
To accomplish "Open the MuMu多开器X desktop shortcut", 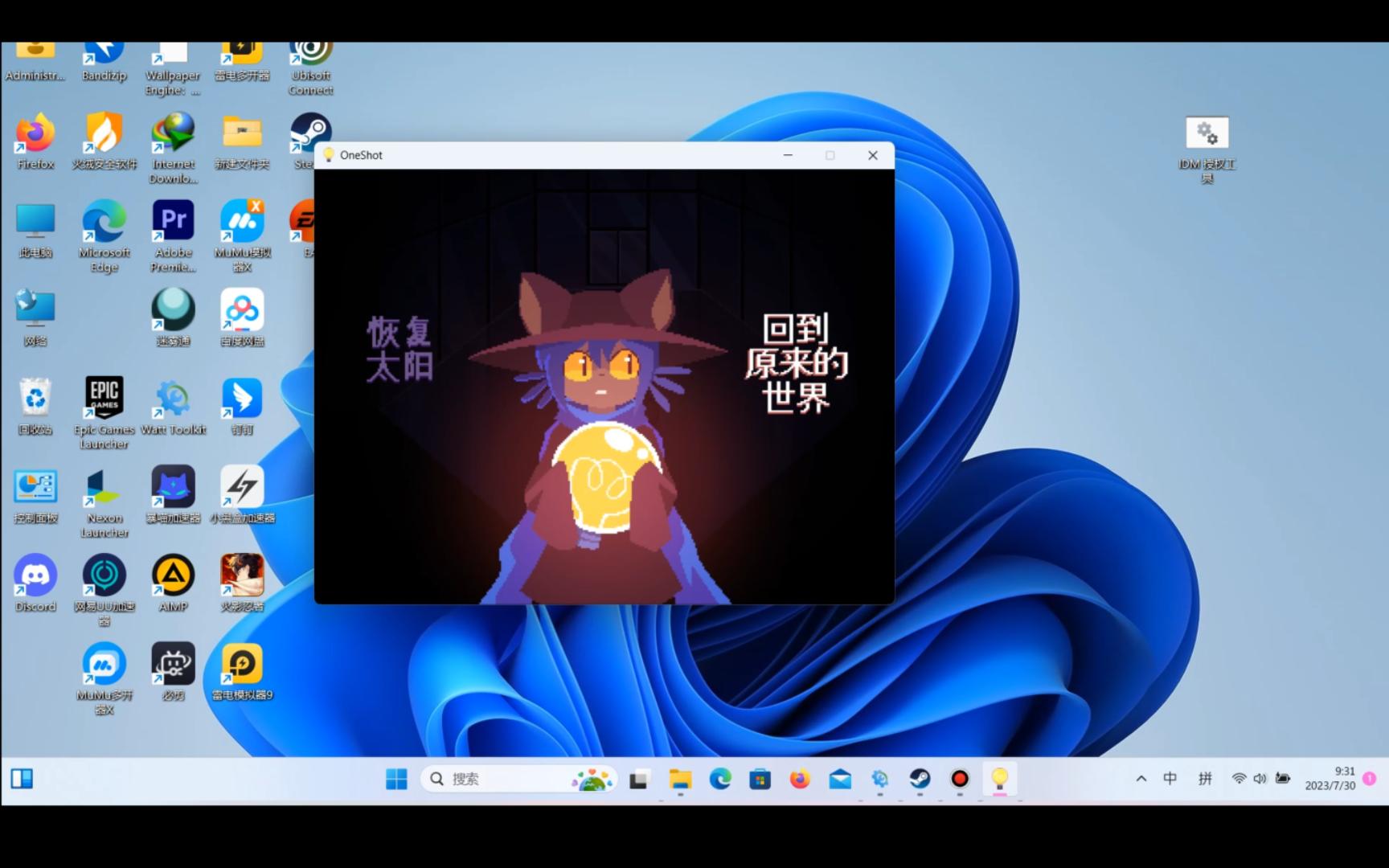I will coord(104,679).
